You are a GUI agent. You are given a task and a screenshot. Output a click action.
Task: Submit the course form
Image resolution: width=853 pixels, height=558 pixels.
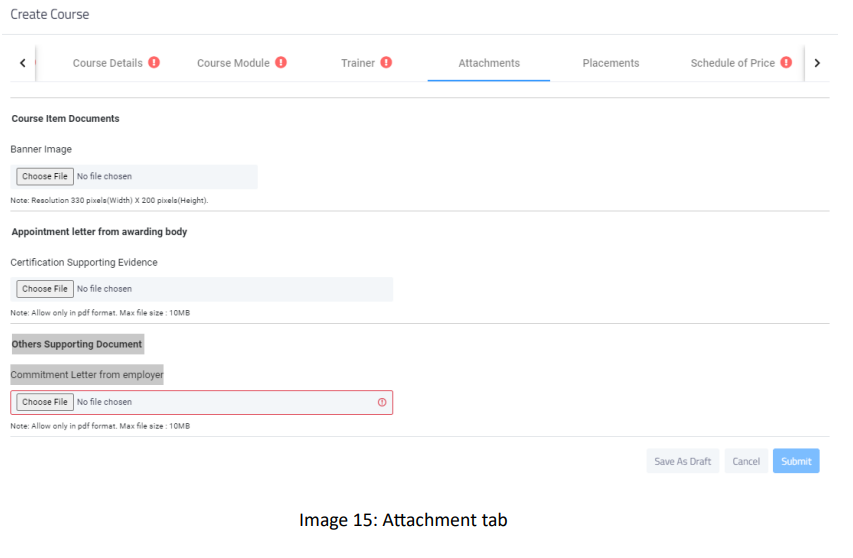click(x=796, y=461)
